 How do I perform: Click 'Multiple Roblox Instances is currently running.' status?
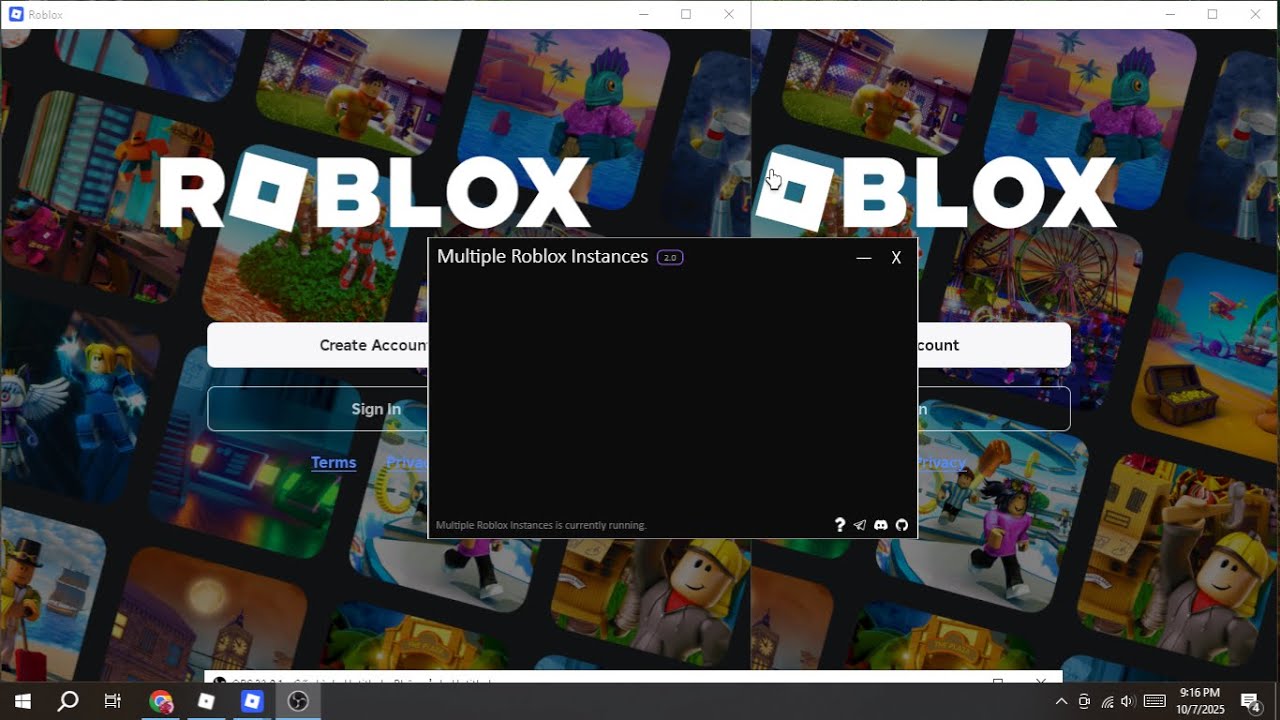click(x=541, y=525)
